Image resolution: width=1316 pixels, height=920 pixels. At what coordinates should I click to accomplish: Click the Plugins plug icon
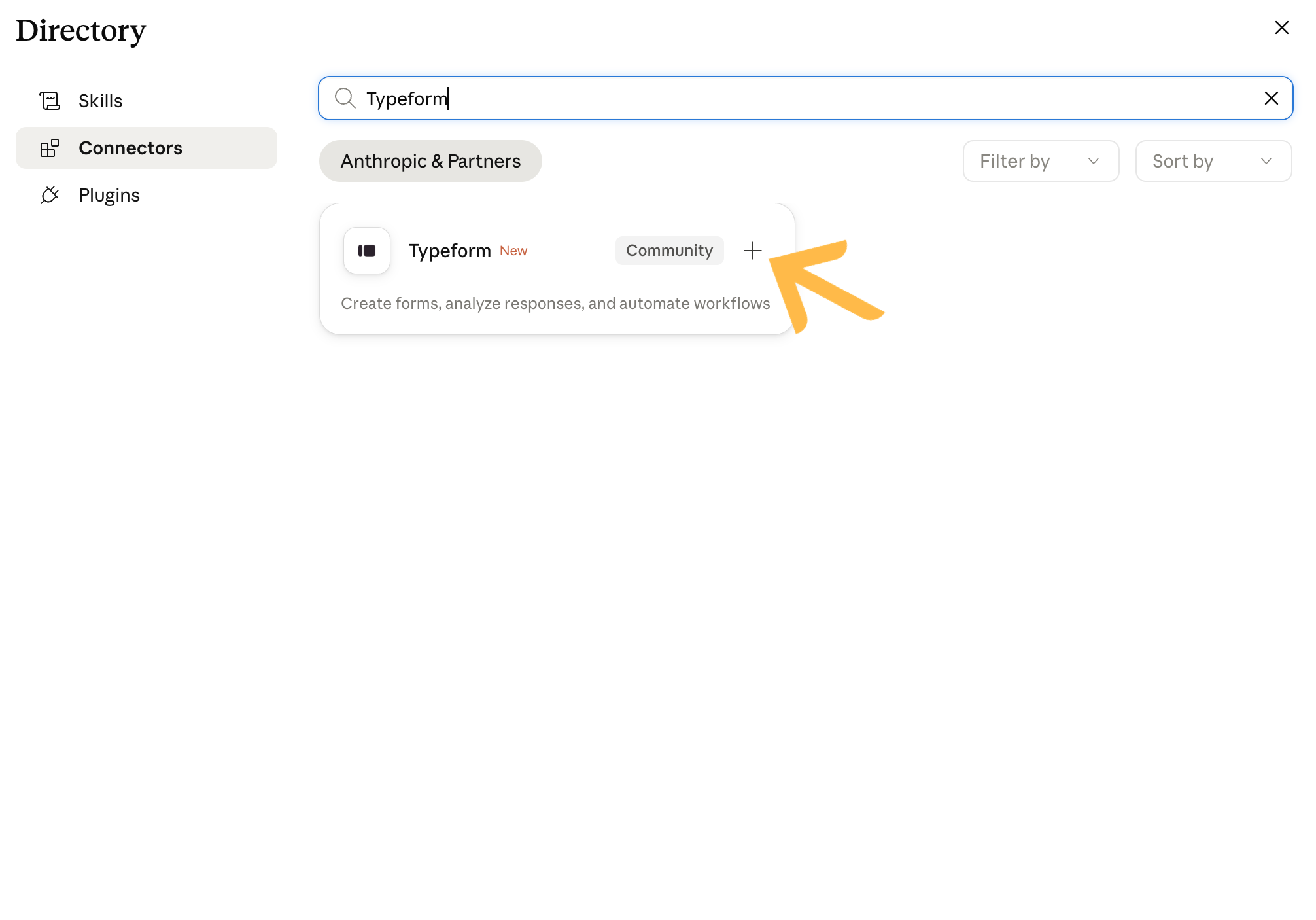click(50, 195)
